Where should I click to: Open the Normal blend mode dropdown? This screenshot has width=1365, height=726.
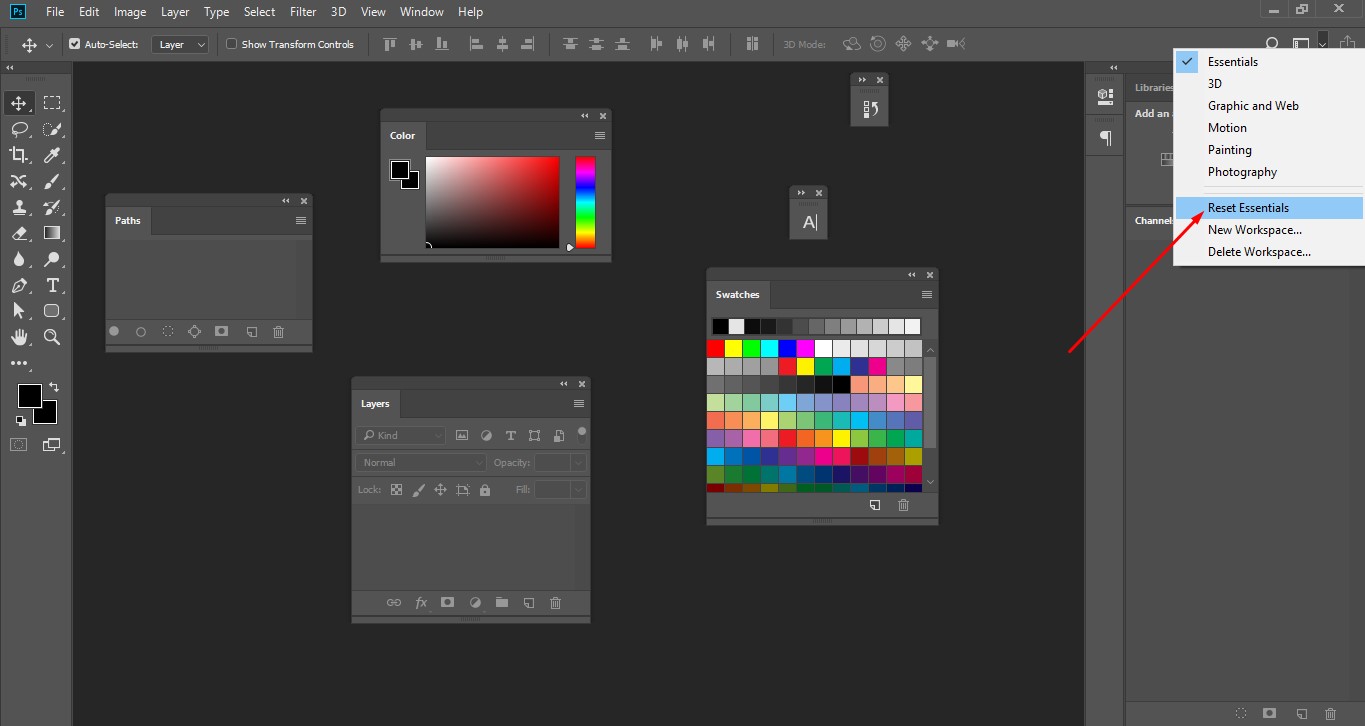pos(419,462)
